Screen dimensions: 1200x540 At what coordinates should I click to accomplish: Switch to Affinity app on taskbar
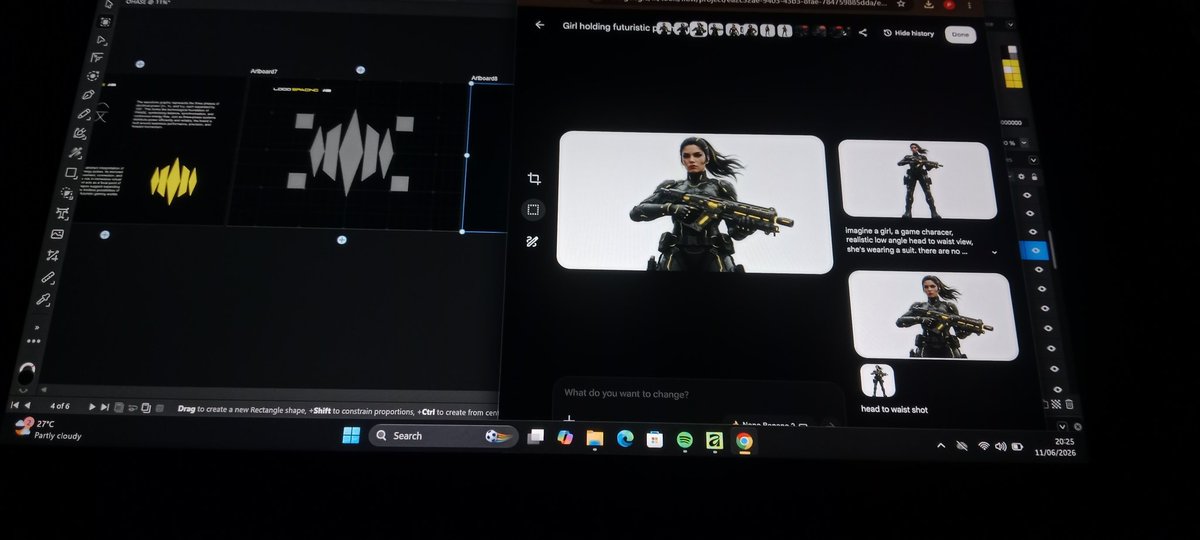pos(714,440)
